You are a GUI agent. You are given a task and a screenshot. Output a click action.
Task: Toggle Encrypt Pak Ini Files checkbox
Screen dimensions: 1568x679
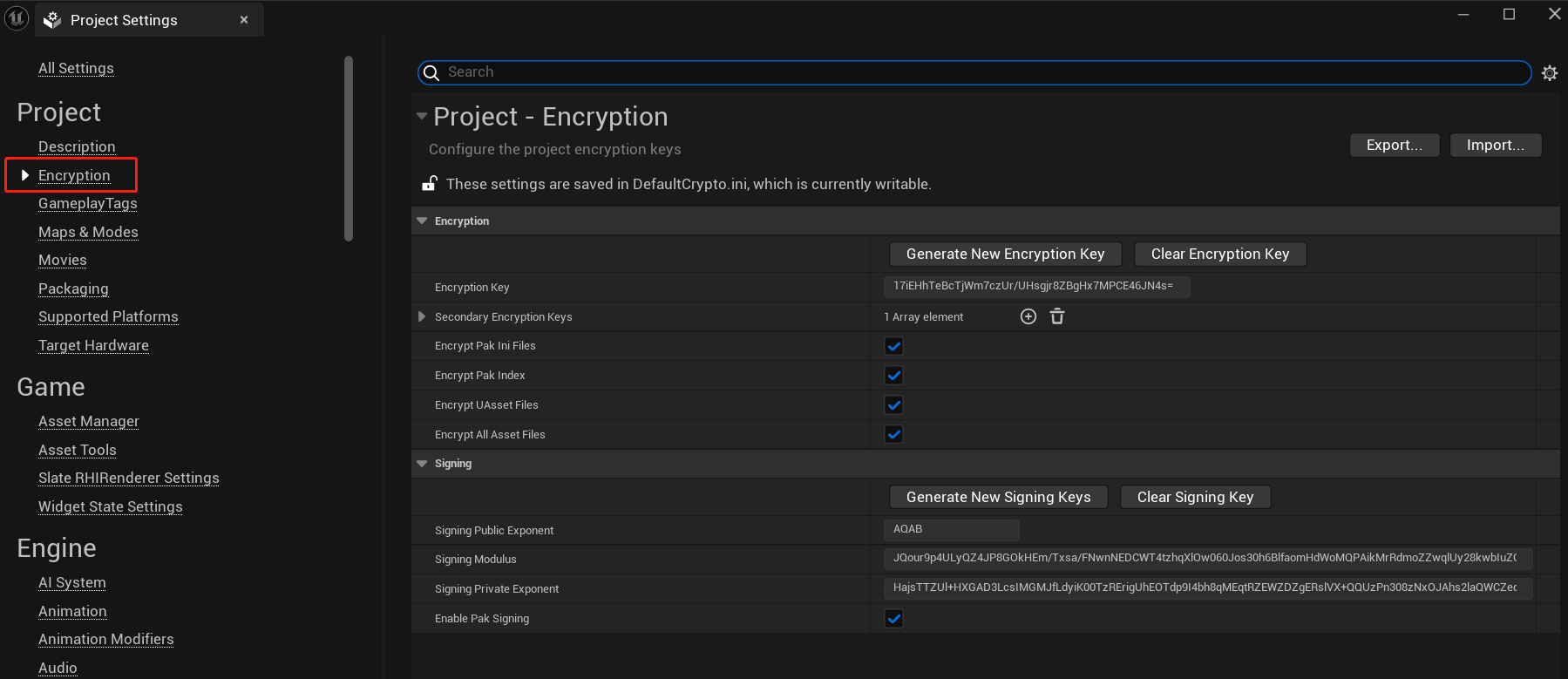[x=893, y=346]
